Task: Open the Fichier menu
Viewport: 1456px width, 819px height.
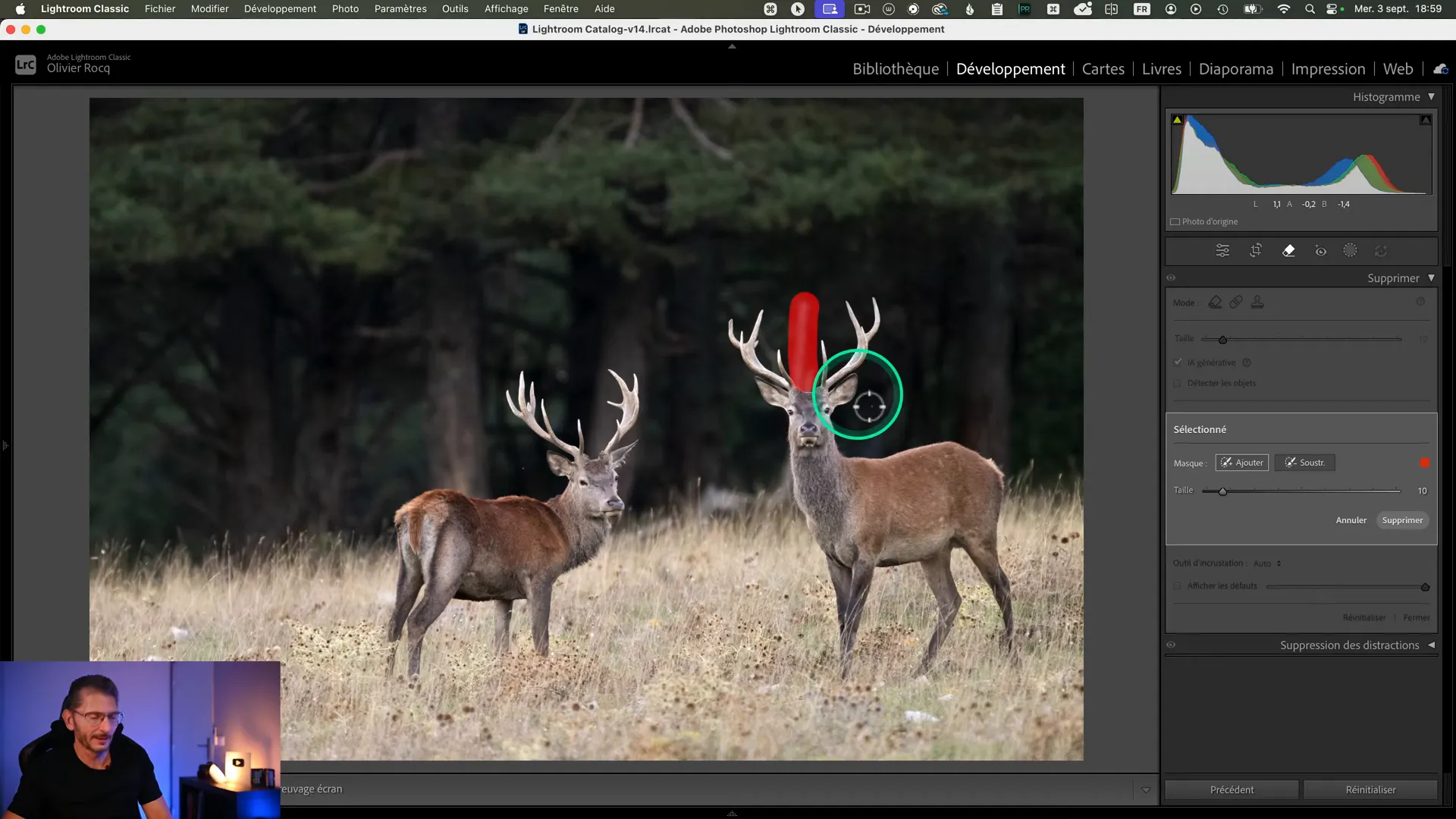Action: (159, 8)
